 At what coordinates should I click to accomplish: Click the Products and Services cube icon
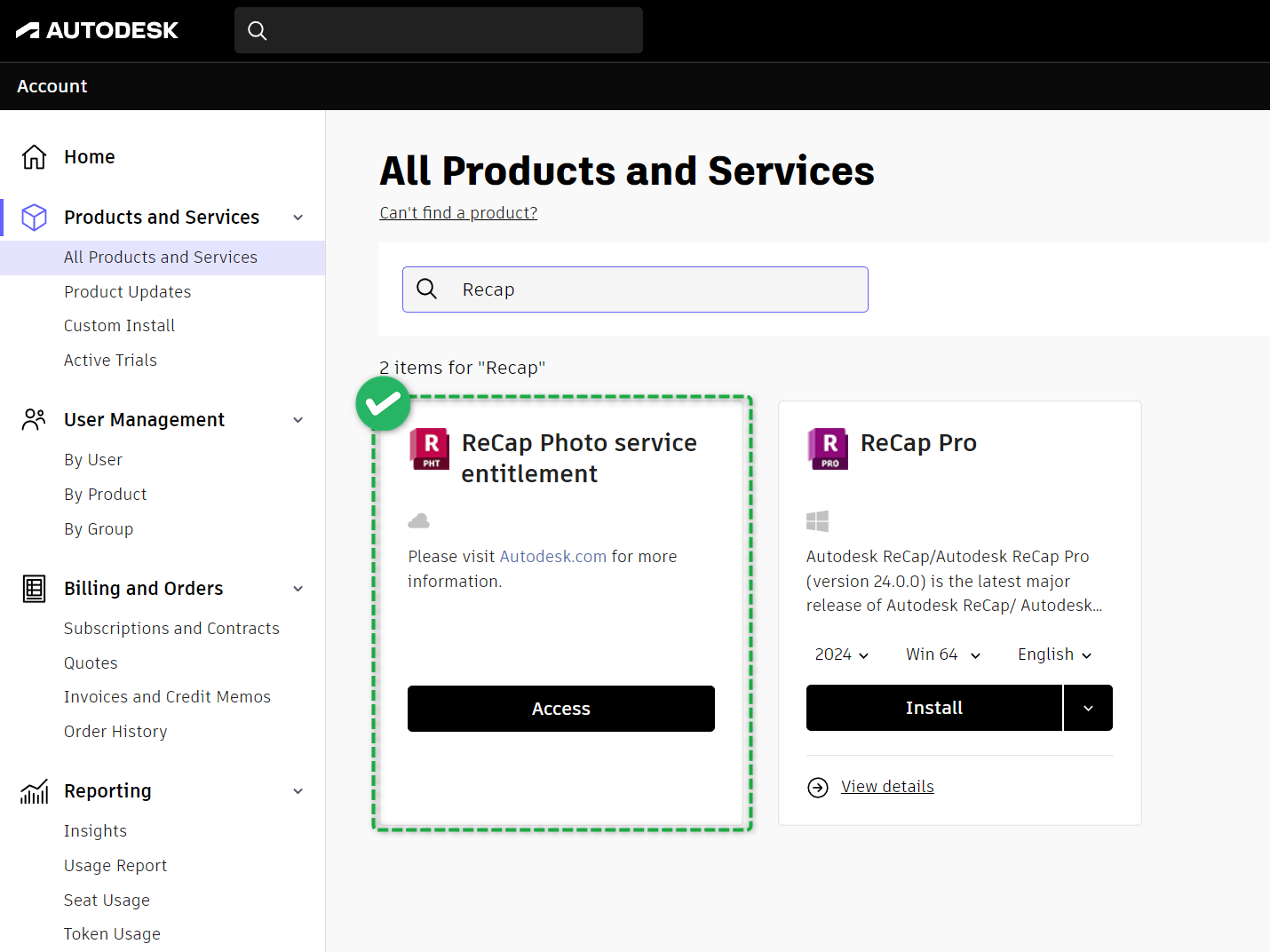pyautogui.click(x=34, y=218)
